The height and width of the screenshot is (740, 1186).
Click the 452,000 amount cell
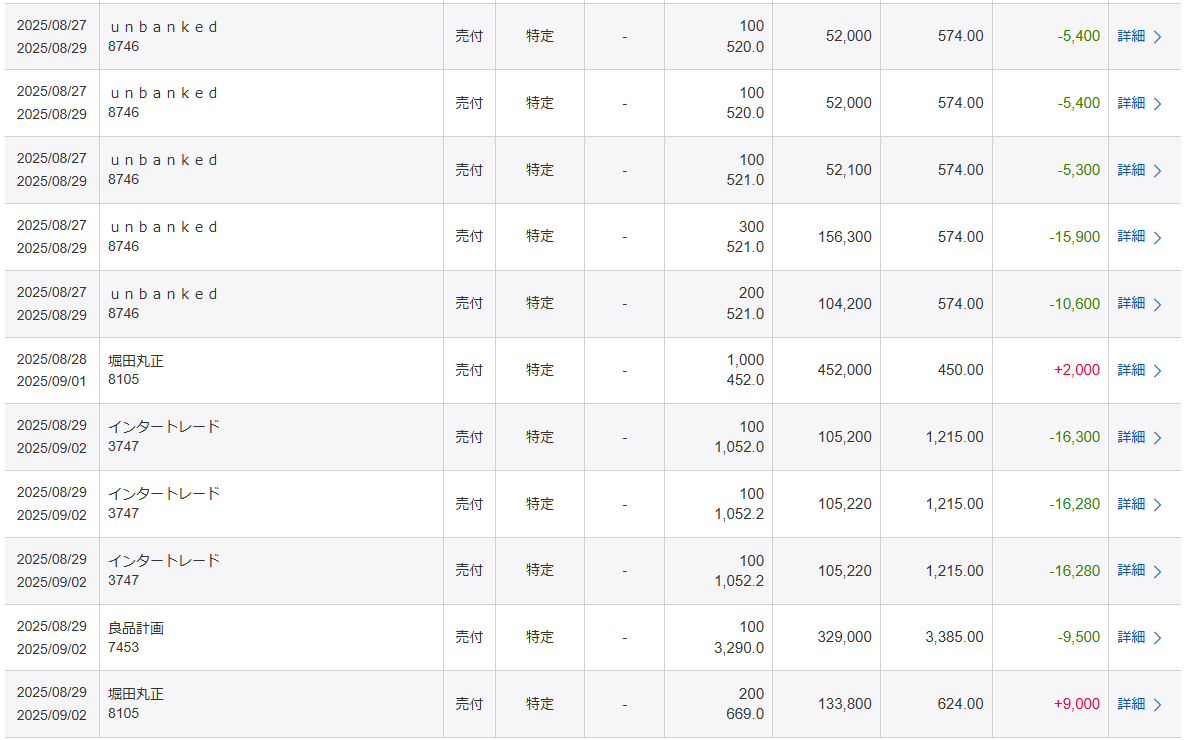(844, 370)
